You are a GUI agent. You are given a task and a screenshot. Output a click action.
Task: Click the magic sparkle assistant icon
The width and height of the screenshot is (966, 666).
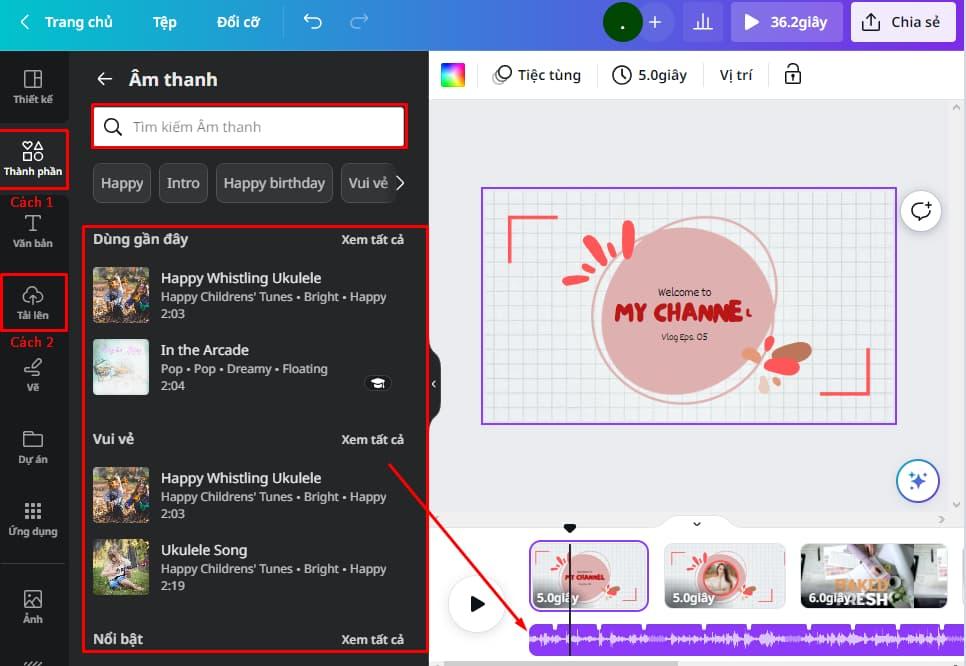click(917, 481)
